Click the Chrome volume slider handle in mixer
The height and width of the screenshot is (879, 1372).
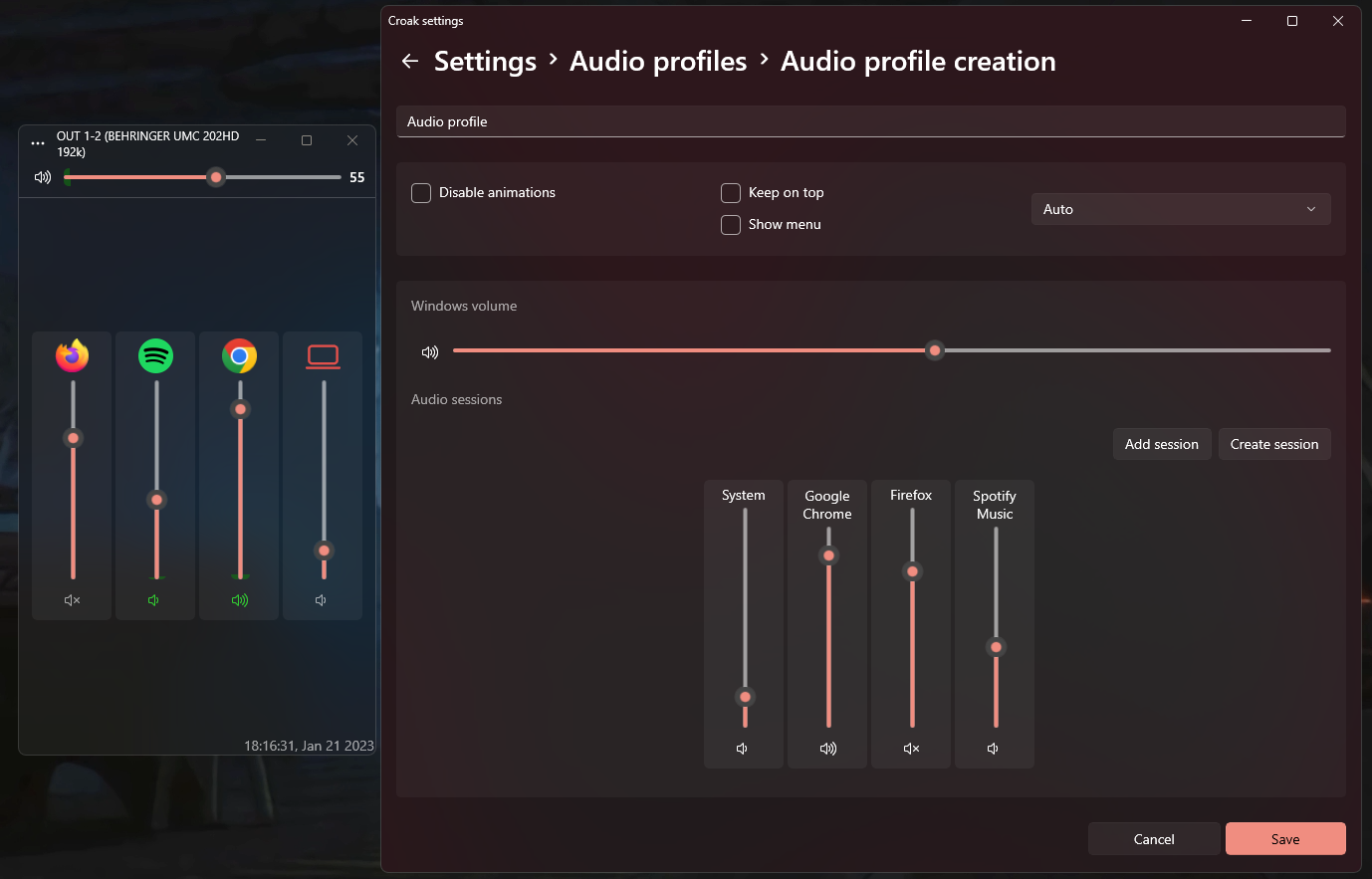tap(240, 409)
